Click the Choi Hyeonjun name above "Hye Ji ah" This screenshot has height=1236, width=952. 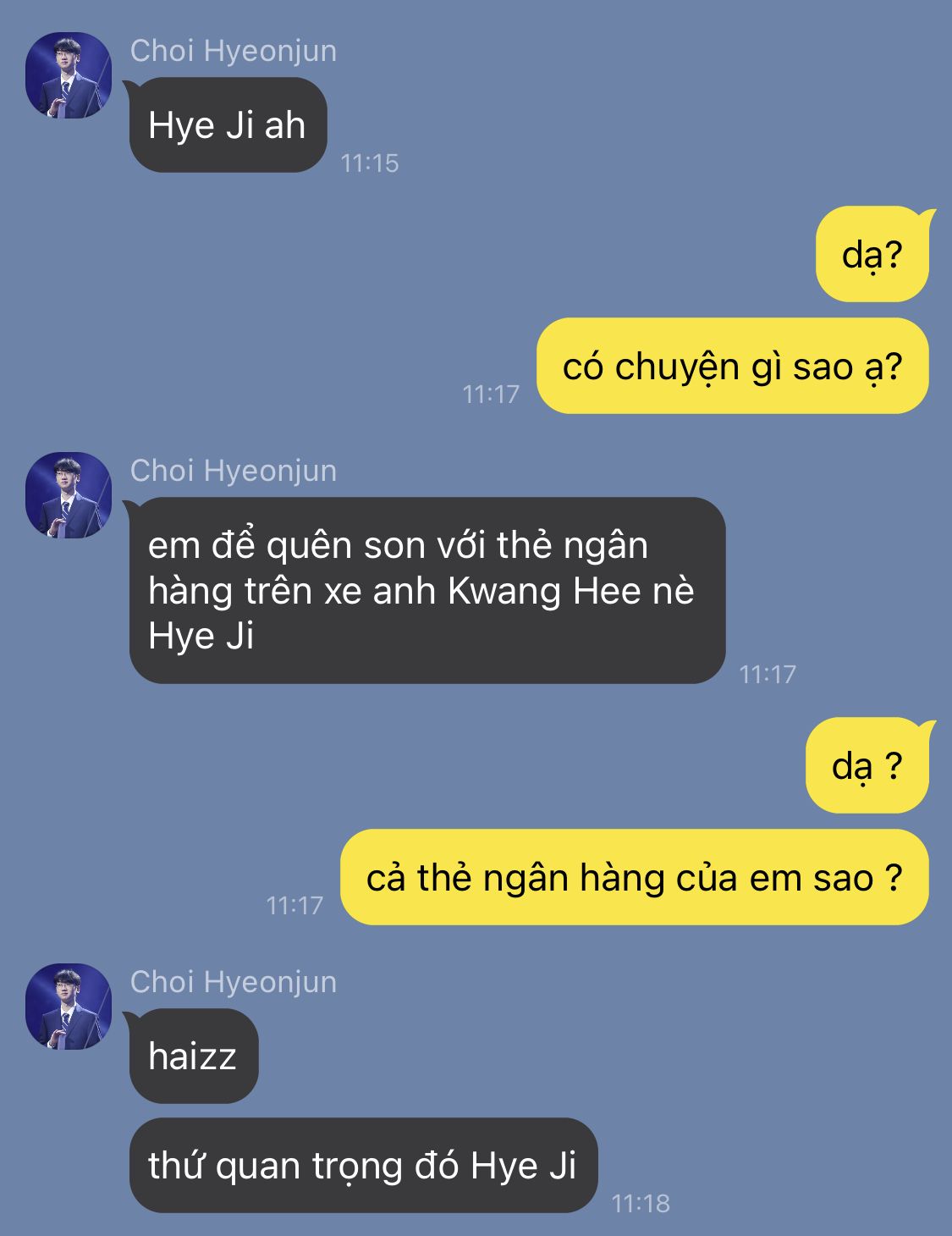point(234,51)
